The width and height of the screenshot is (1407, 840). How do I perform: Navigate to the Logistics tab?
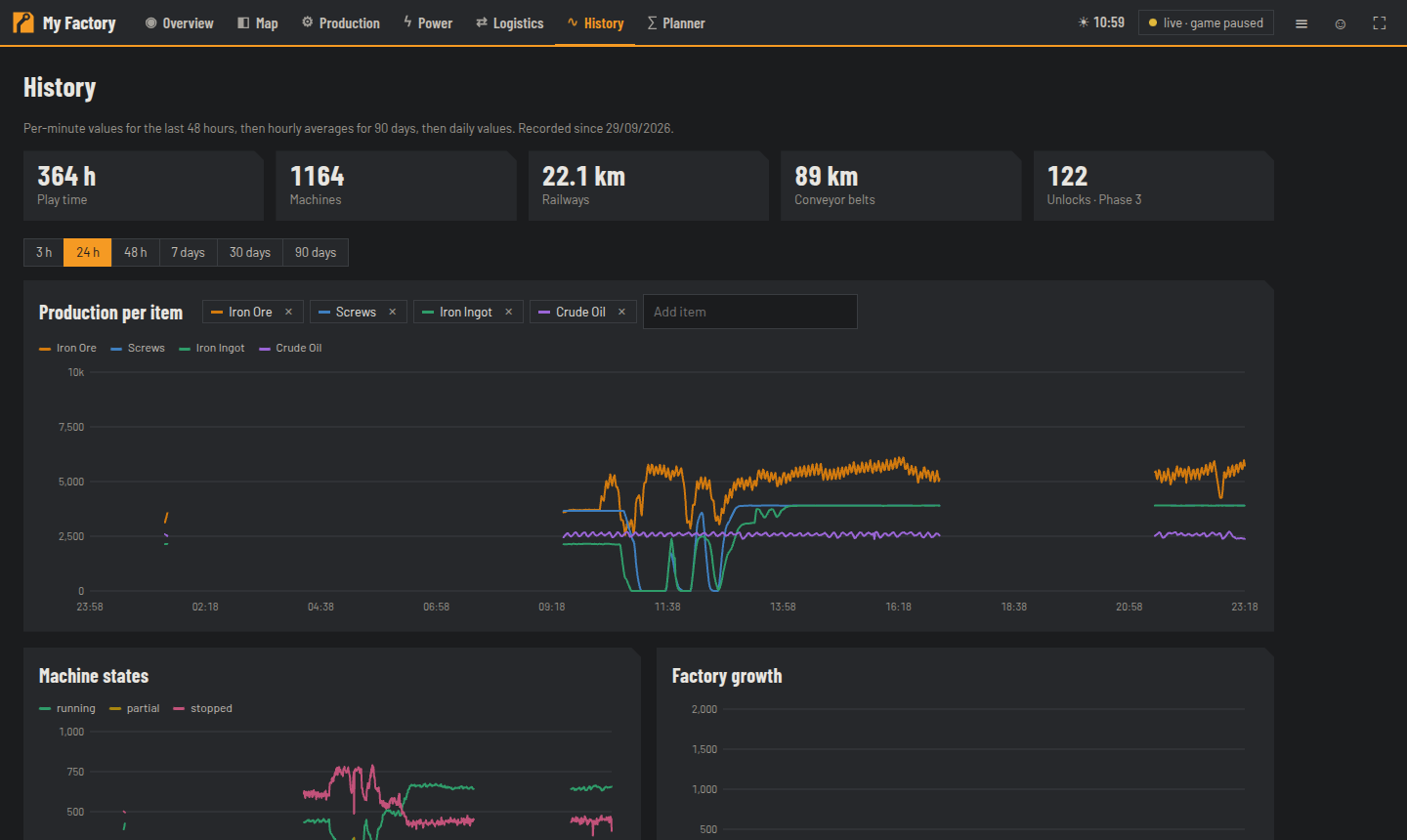point(509,23)
